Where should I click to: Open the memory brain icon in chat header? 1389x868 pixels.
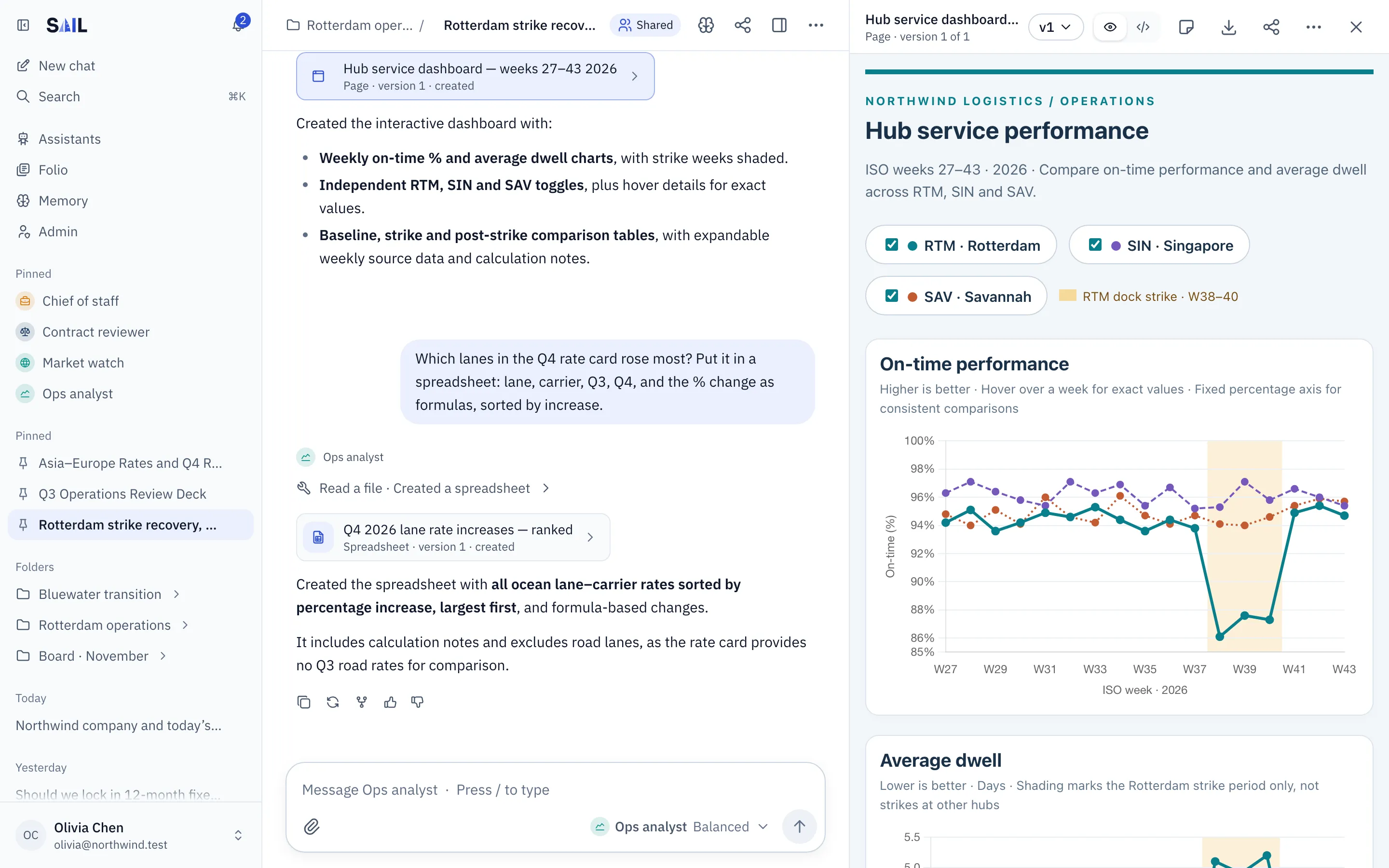tap(706, 25)
